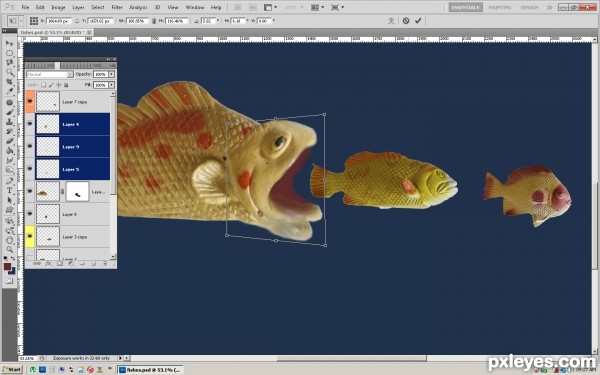Hide the masked layer with fish thumbnail
Screen dimensions: 600x375
[30, 191]
